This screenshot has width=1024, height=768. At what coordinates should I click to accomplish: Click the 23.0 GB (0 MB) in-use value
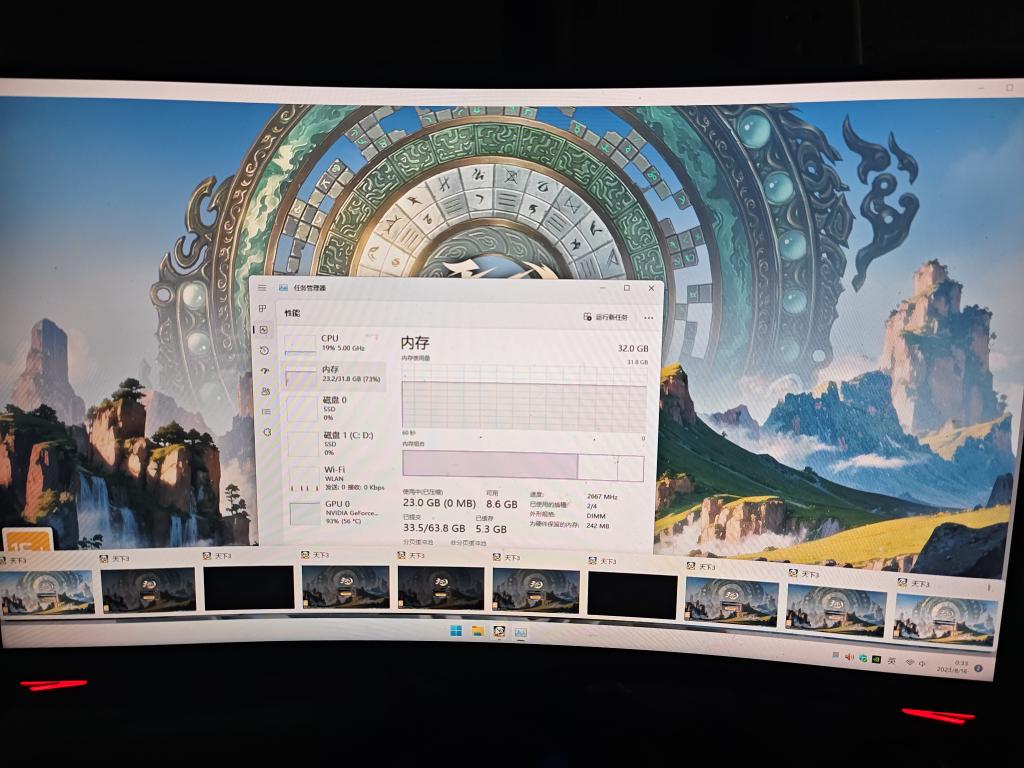[x=439, y=503]
